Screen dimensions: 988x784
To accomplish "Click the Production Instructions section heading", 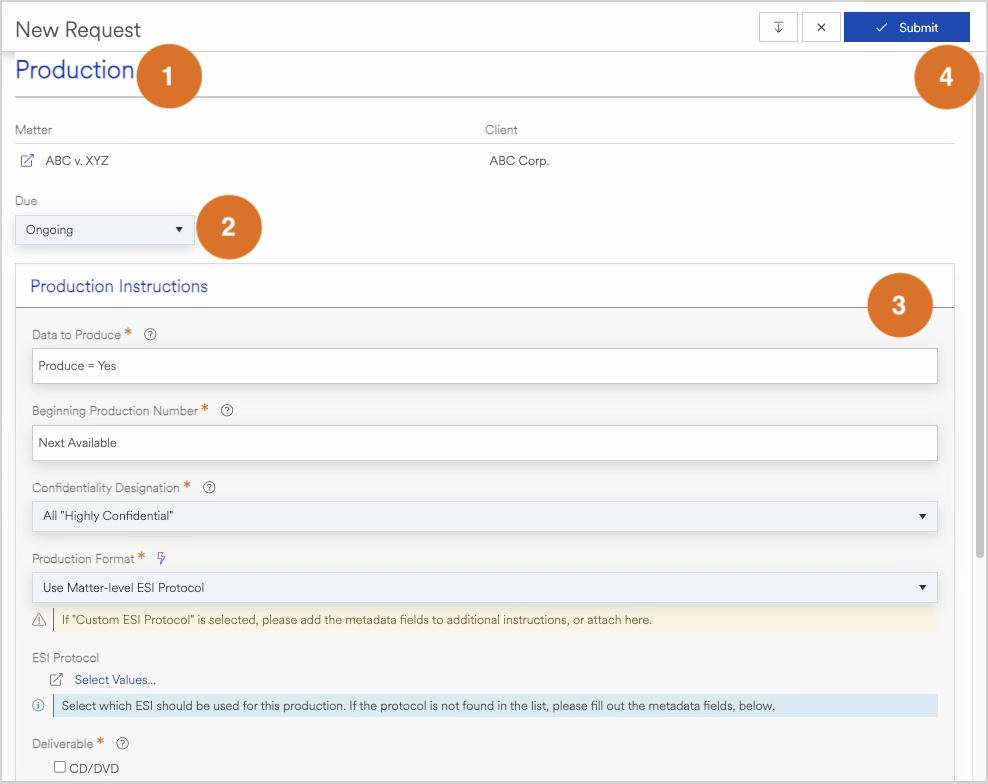I will click(x=119, y=287).
